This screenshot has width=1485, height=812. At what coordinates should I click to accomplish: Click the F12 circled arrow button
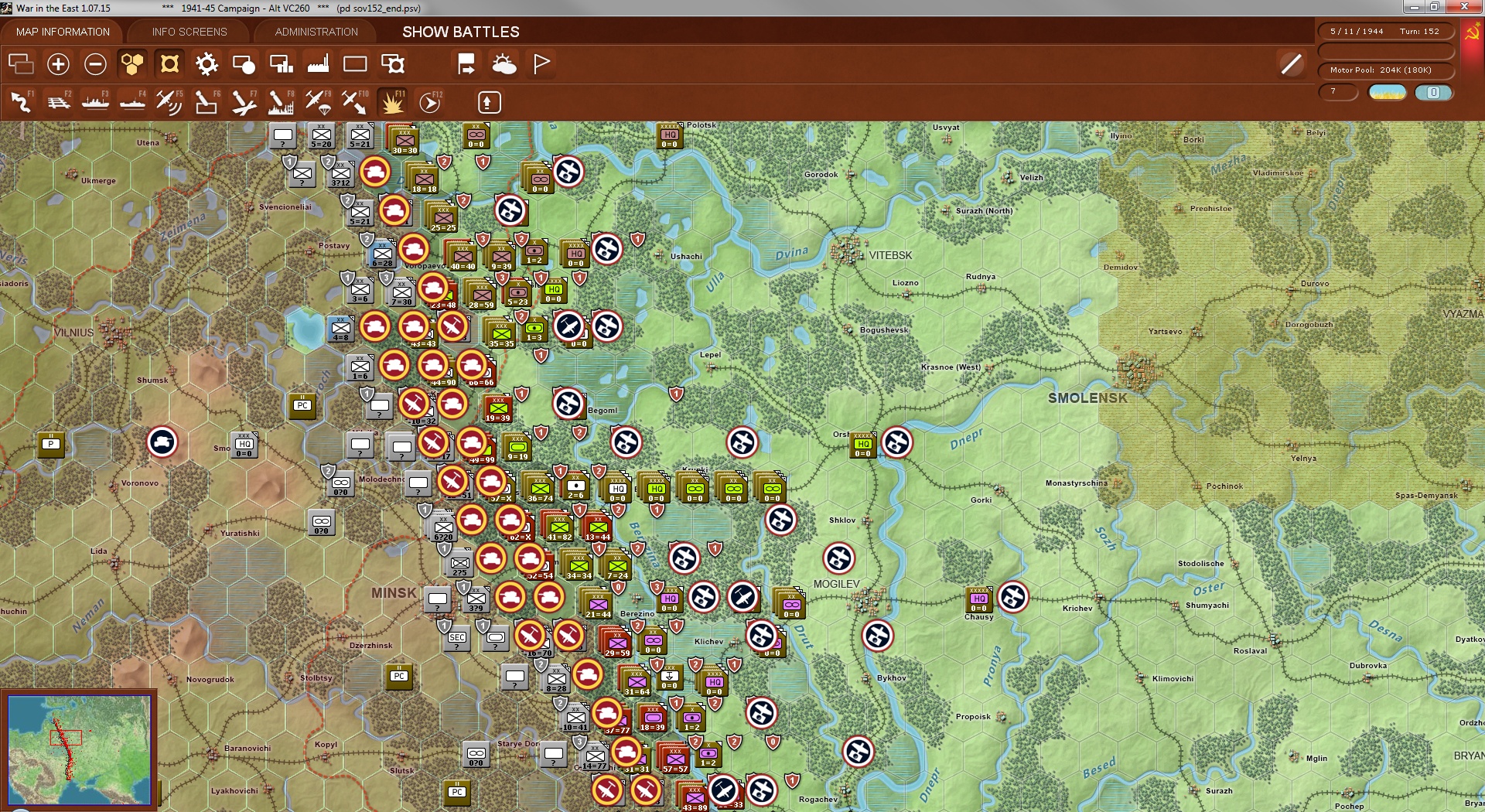click(430, 102)
